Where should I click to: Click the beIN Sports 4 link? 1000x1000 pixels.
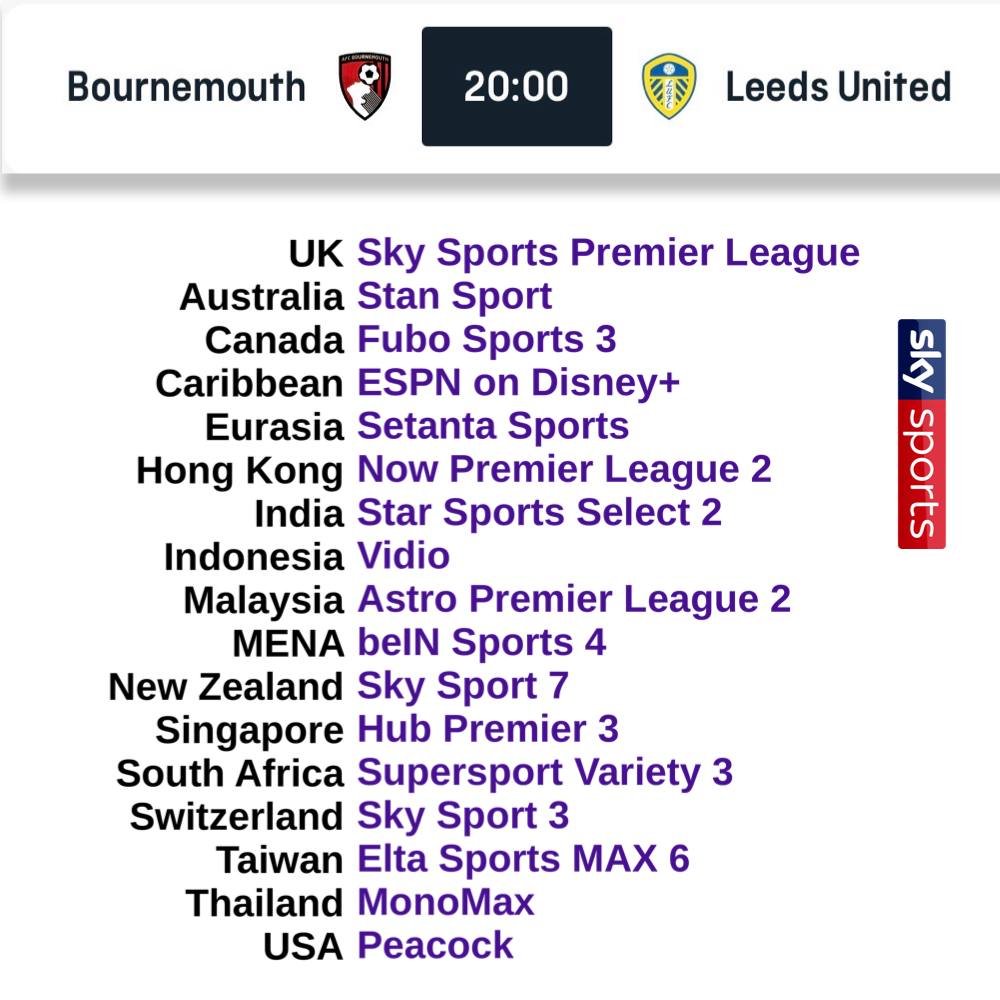click(482, 643)
